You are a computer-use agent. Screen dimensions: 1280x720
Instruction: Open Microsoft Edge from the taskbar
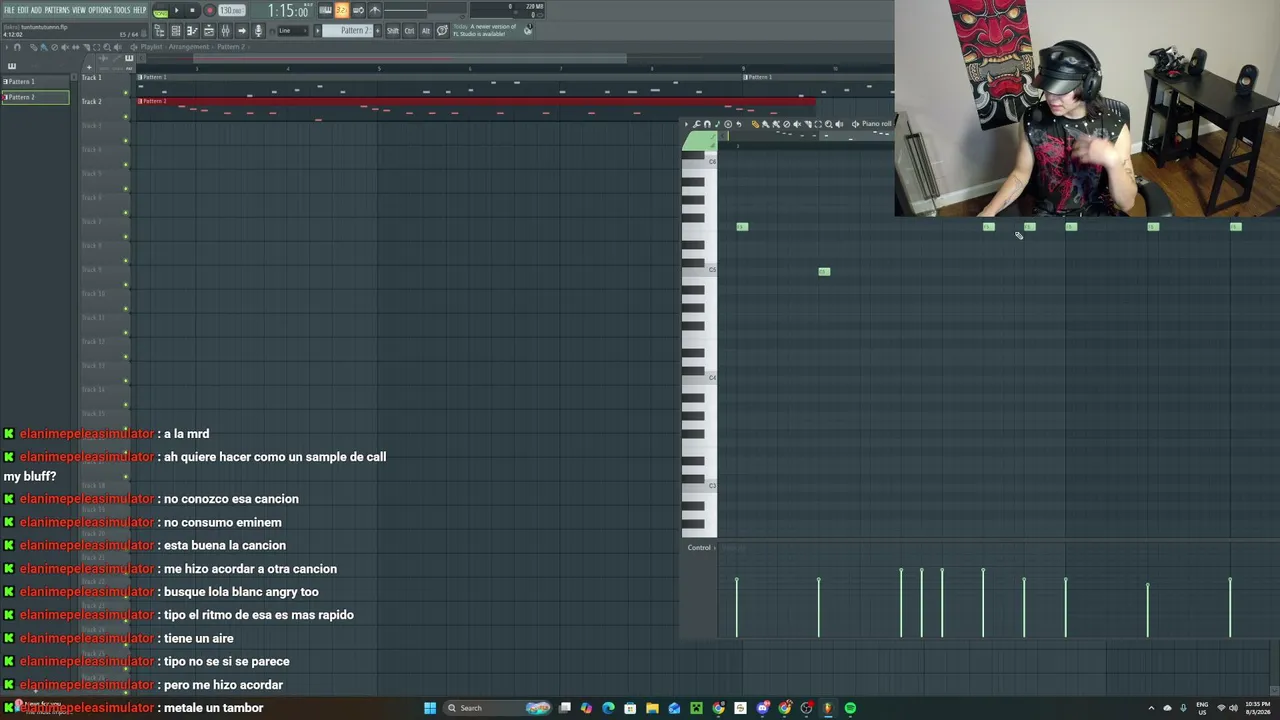click(x=608, y=708)
